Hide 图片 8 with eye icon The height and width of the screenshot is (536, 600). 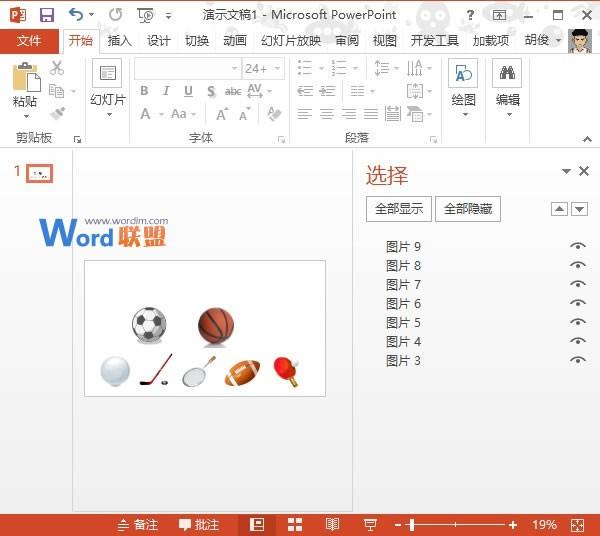(x=578, y=265)
